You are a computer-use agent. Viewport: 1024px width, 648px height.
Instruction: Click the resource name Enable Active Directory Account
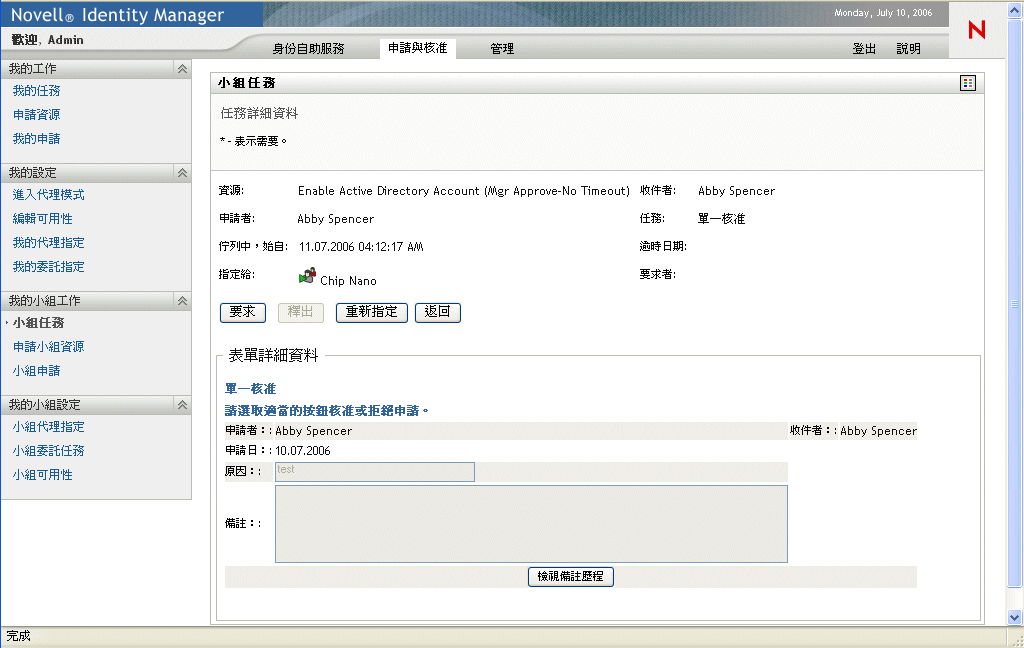tap(464, 191)
